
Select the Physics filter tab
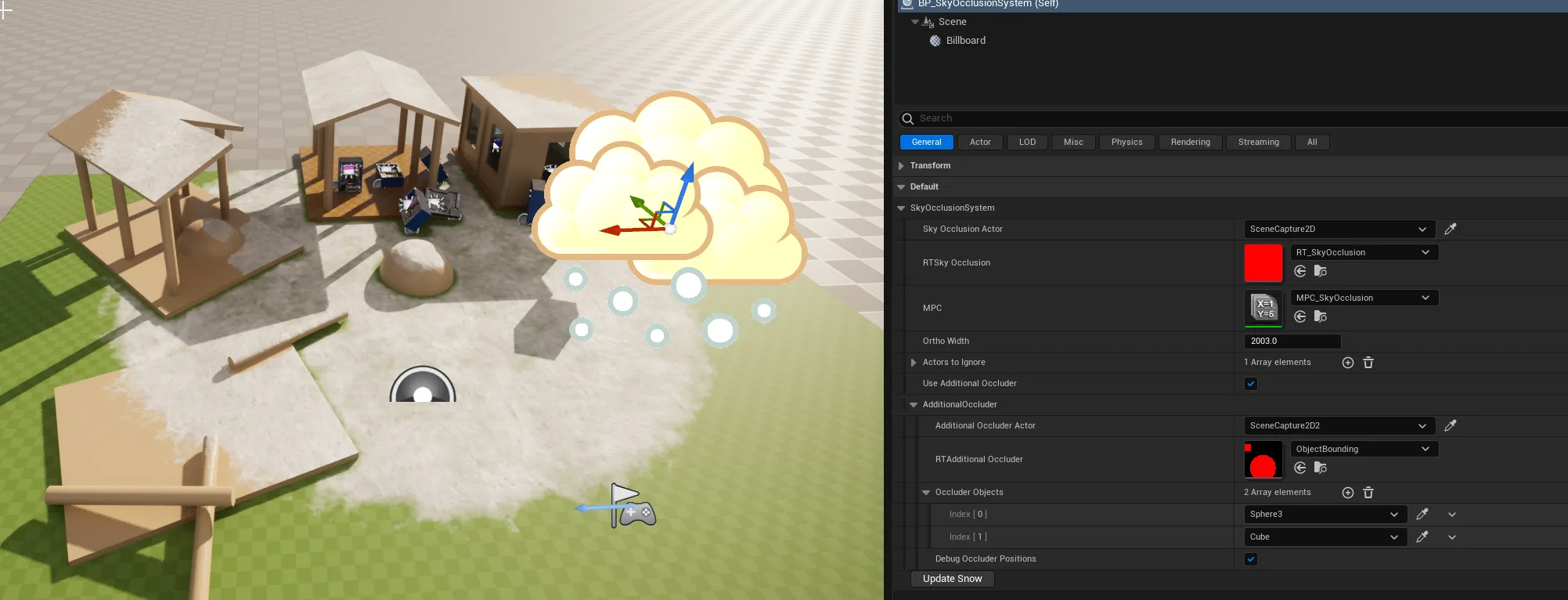(x=1126, y=143)
